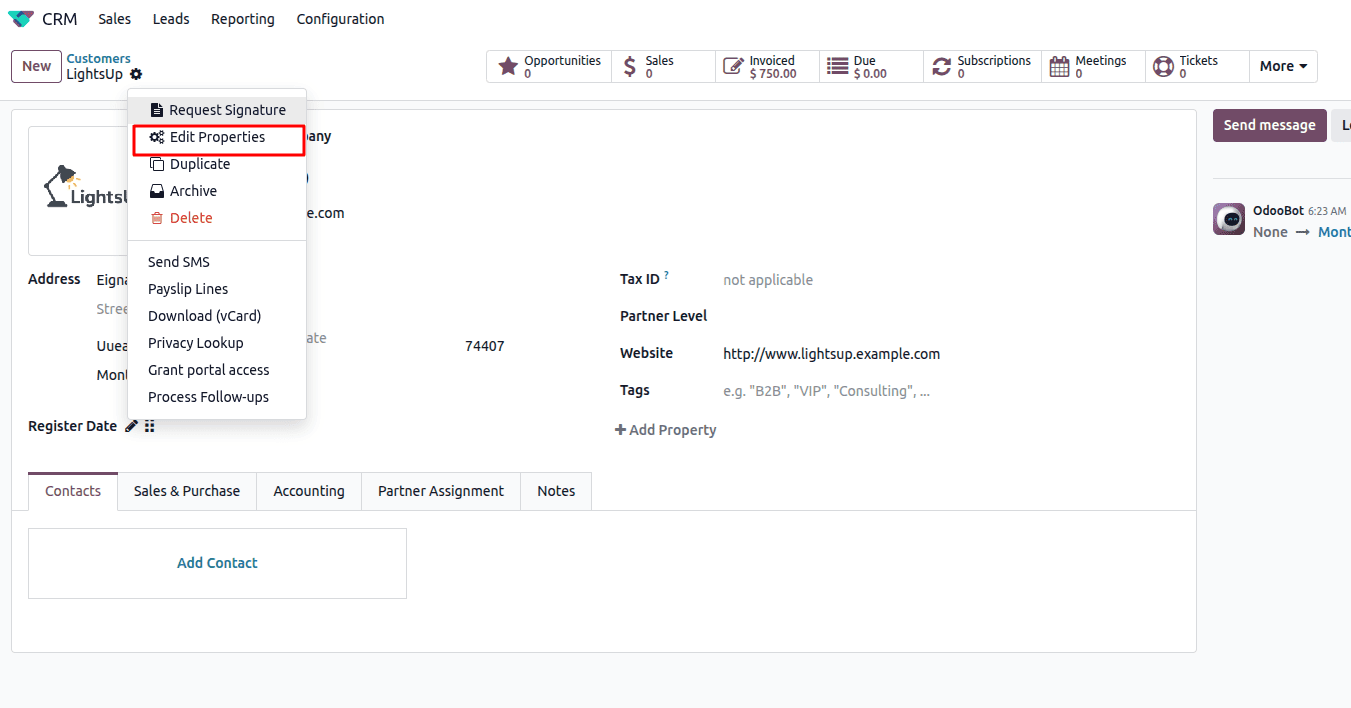Open Invoiced stat with pencil icon
Image resolution: width=1351 pixels, height=708 pixels.
pos(733,67)
